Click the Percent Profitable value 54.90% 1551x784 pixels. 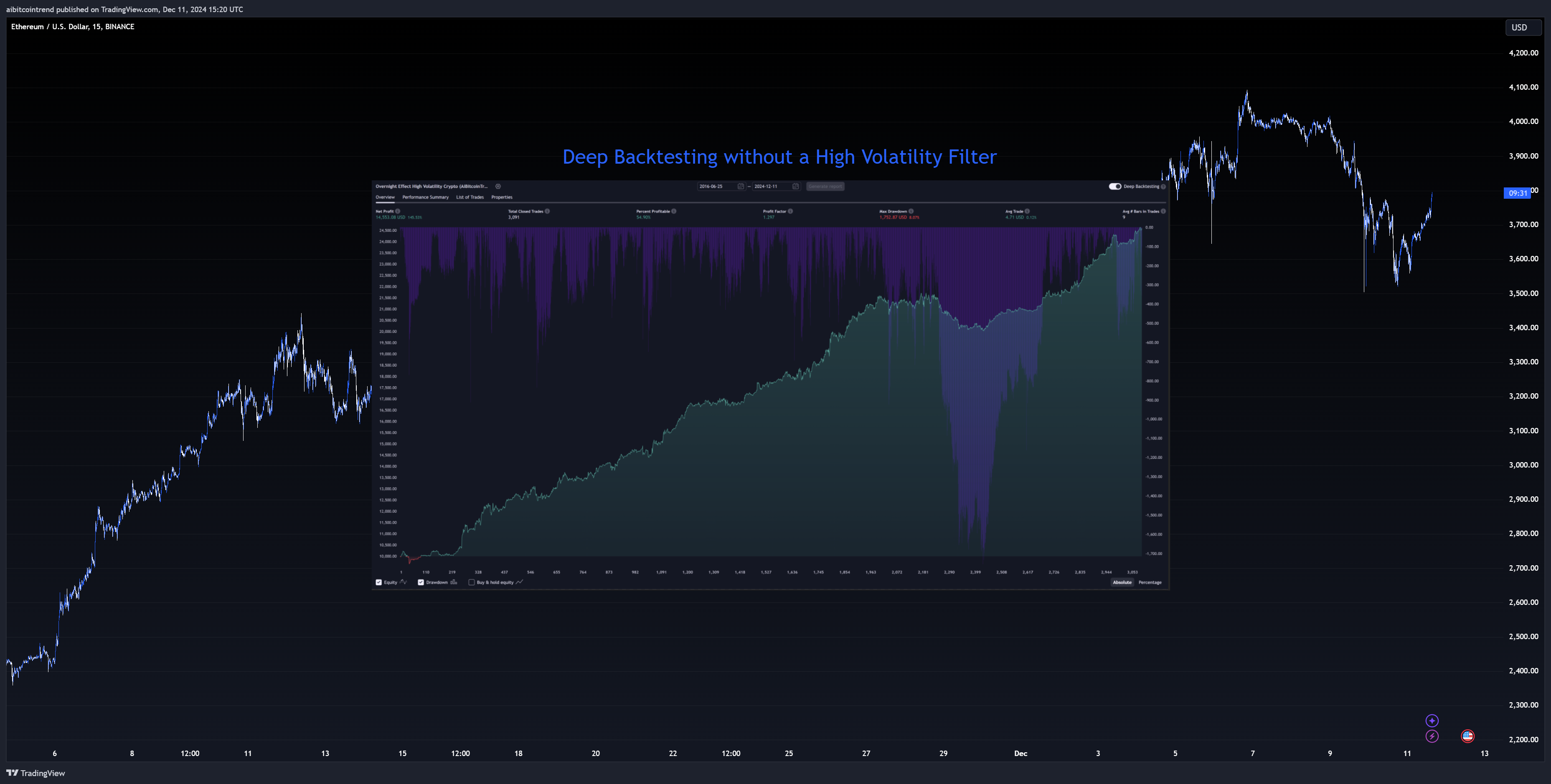[x=644, y=217]
